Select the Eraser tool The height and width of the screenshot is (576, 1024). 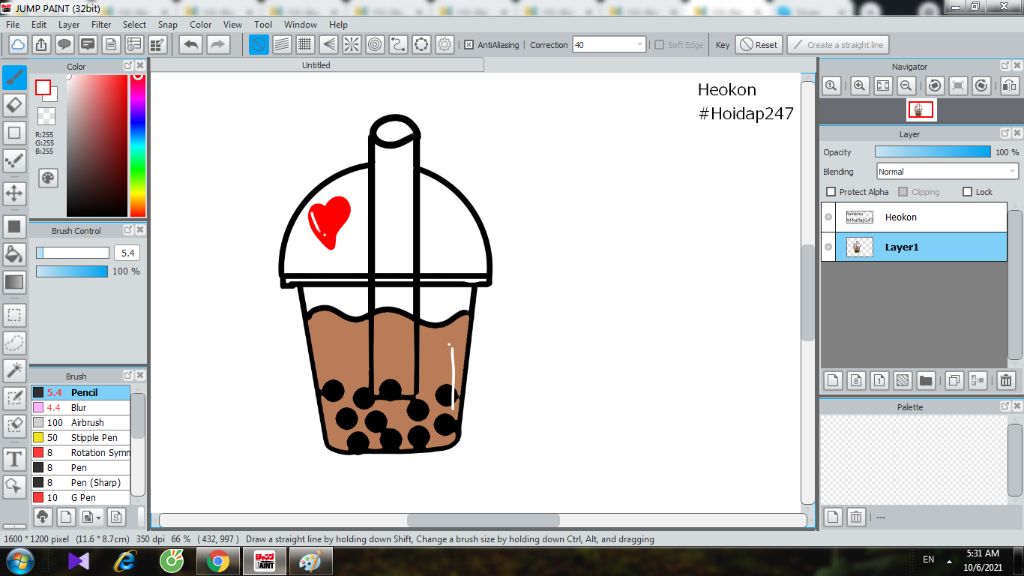(14, 105)
